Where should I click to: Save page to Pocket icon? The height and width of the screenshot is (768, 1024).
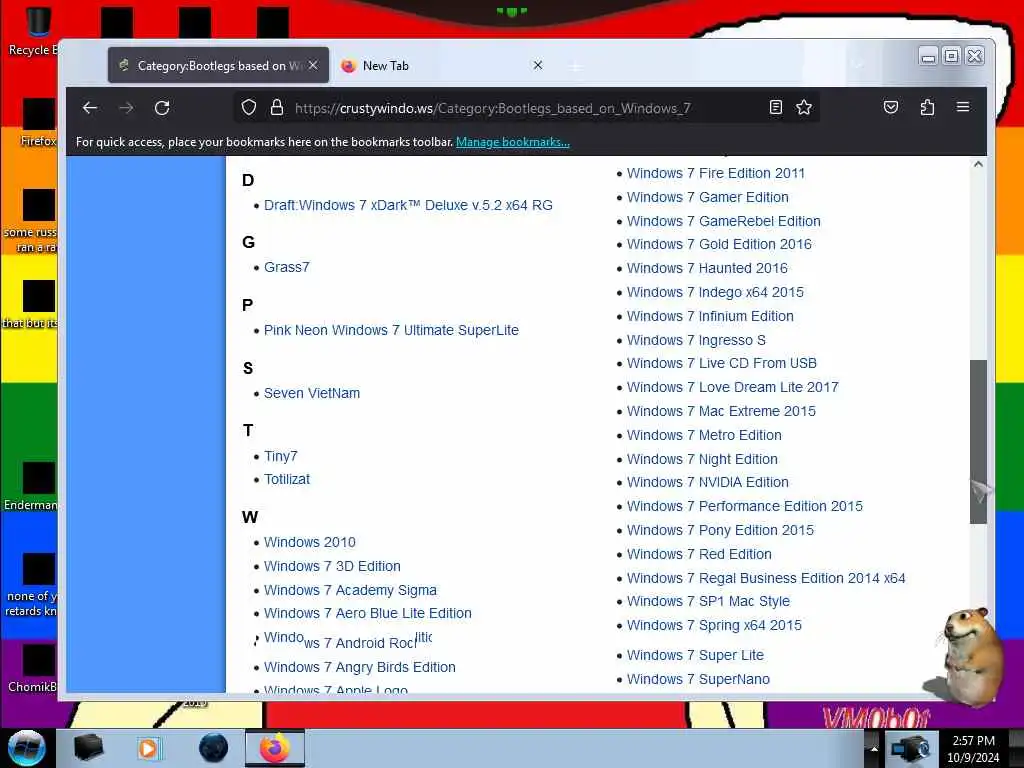coord(891,107)
